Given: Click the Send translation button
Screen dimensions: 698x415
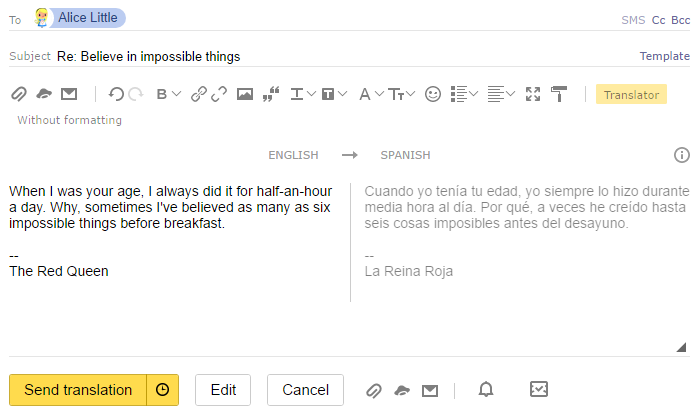Looking at the screenshot, I should (78, 390).
